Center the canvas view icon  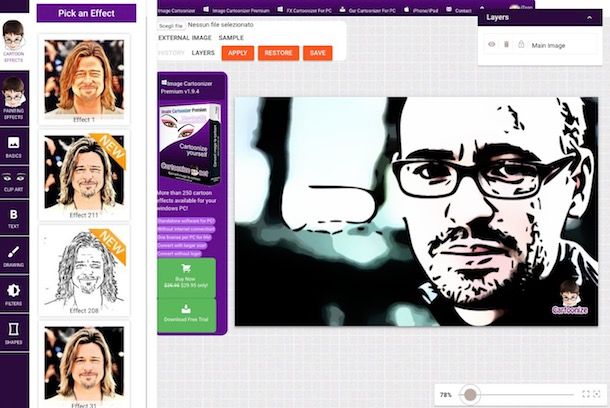[597, 394]
